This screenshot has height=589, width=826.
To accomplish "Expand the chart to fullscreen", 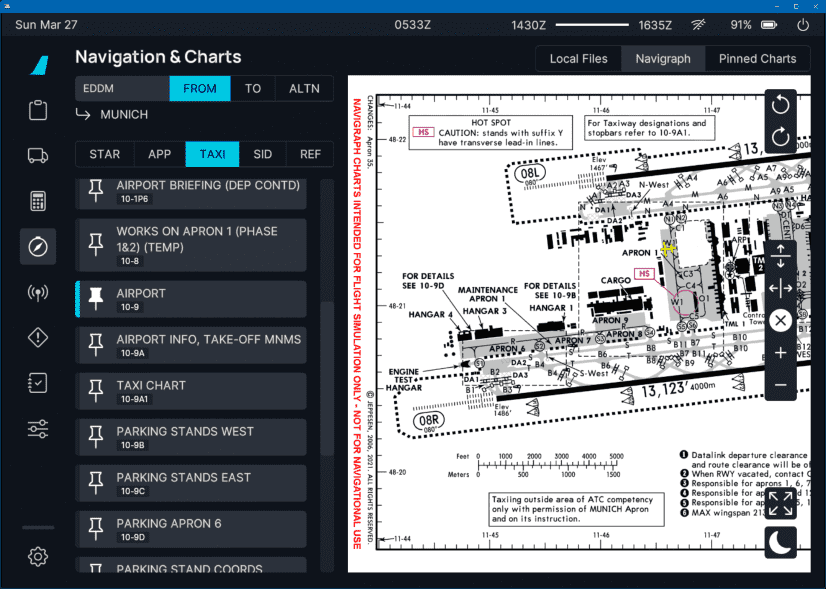I will pos(780,504).
